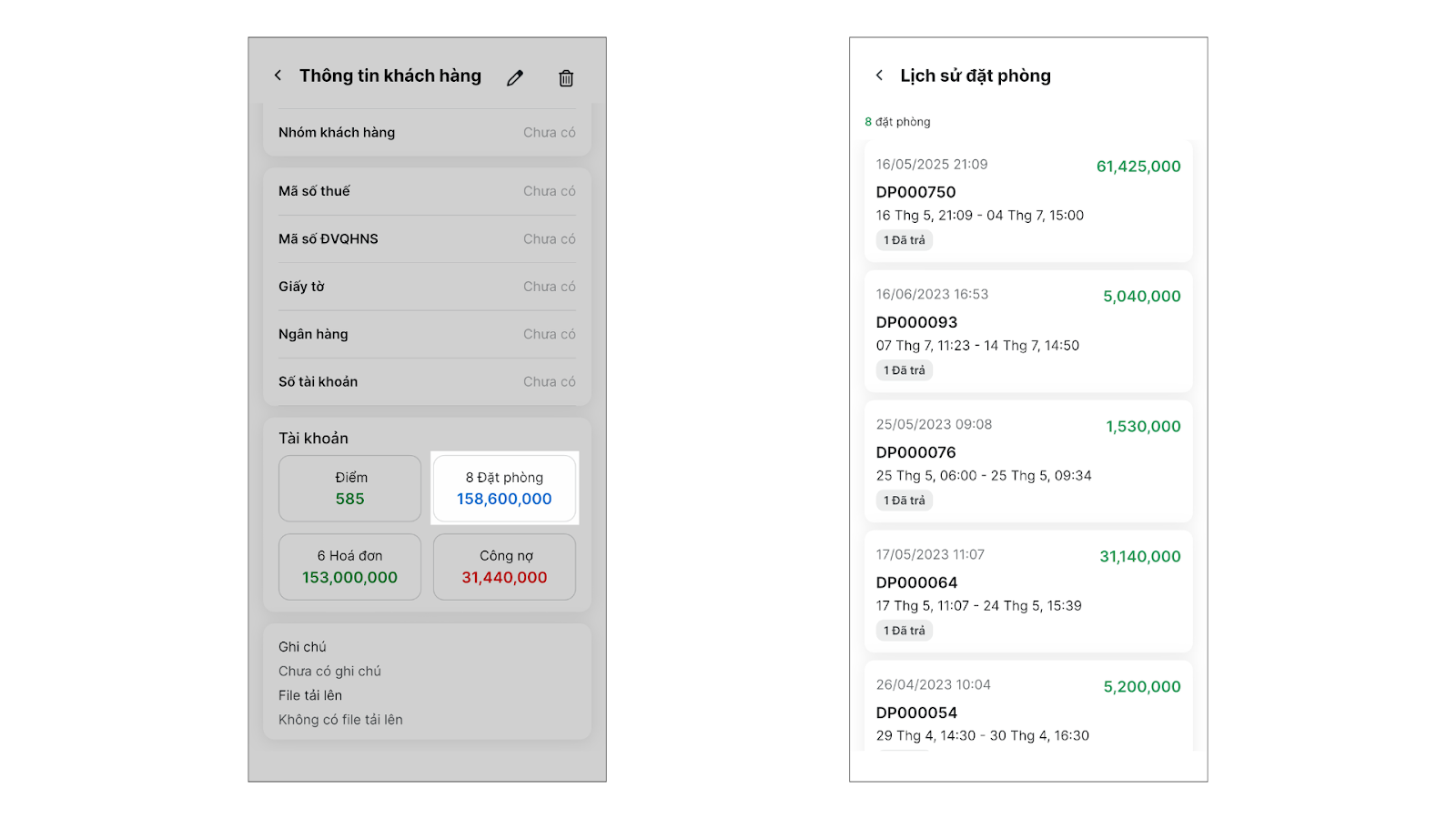
Task: Open the Công nợ 31,440,000 card
Action: pyautogui.click(x=504, y=567)
